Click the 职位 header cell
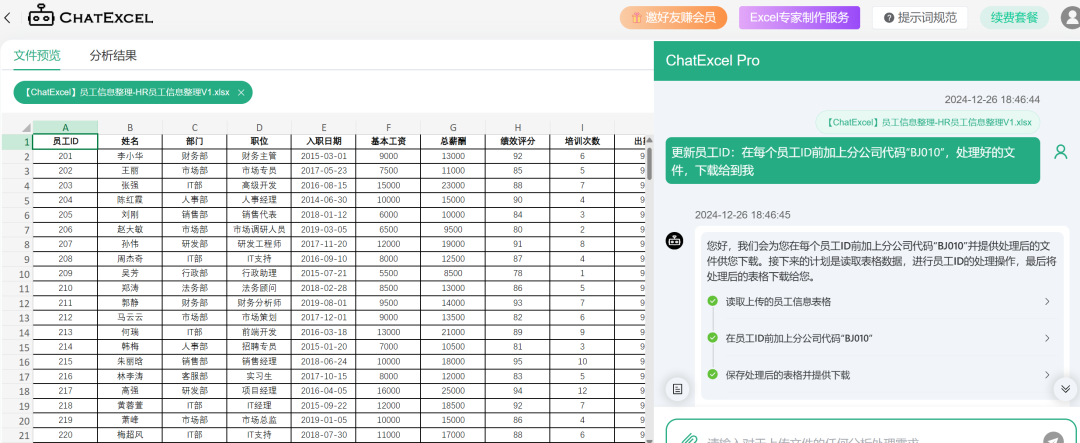Viewport: 1080px width, 443px height. pyautogui.click(x=259, y=142)
